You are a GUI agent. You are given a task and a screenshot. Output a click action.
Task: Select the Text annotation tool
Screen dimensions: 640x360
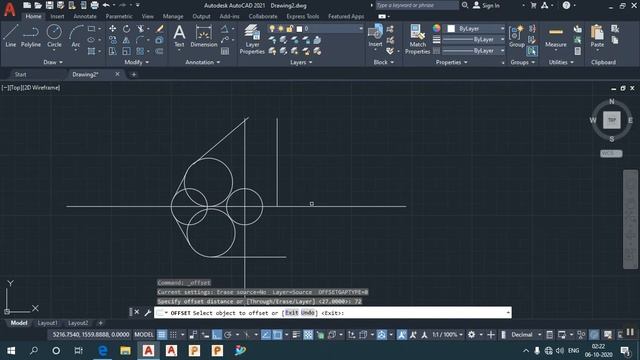coord(179,36)
